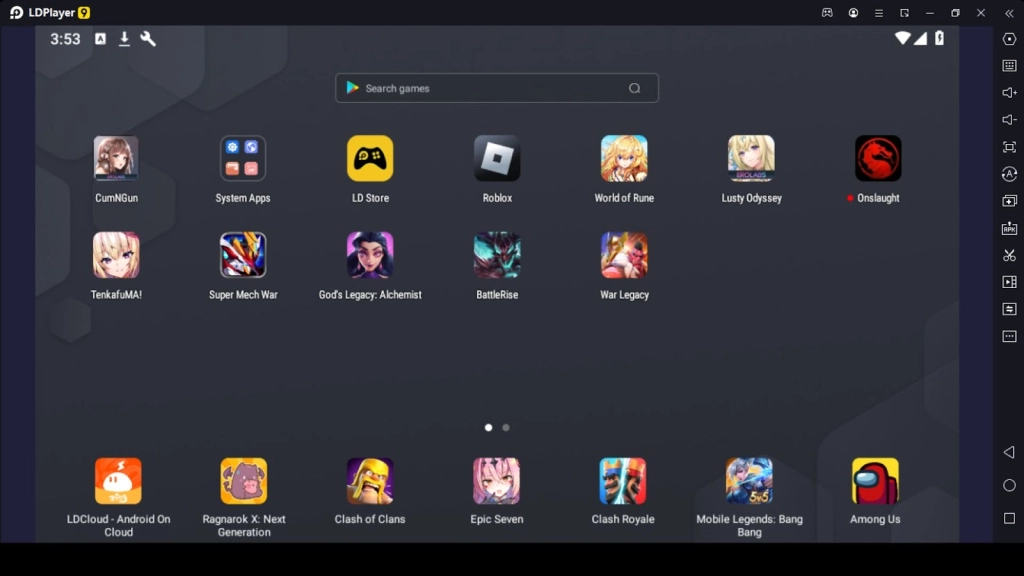
Task: Open Clash Royale
Action: [x=623, y=481]
